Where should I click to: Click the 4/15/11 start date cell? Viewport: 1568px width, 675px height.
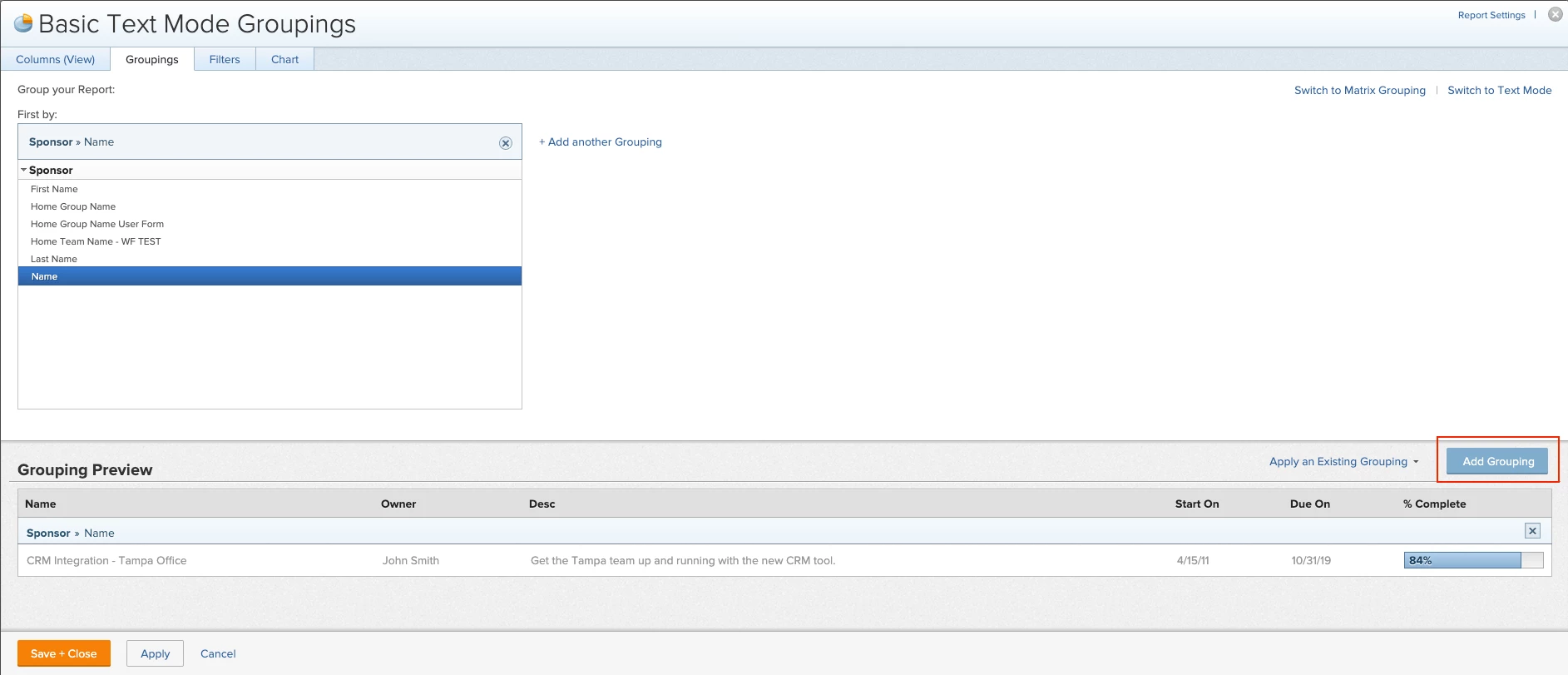1193,560
